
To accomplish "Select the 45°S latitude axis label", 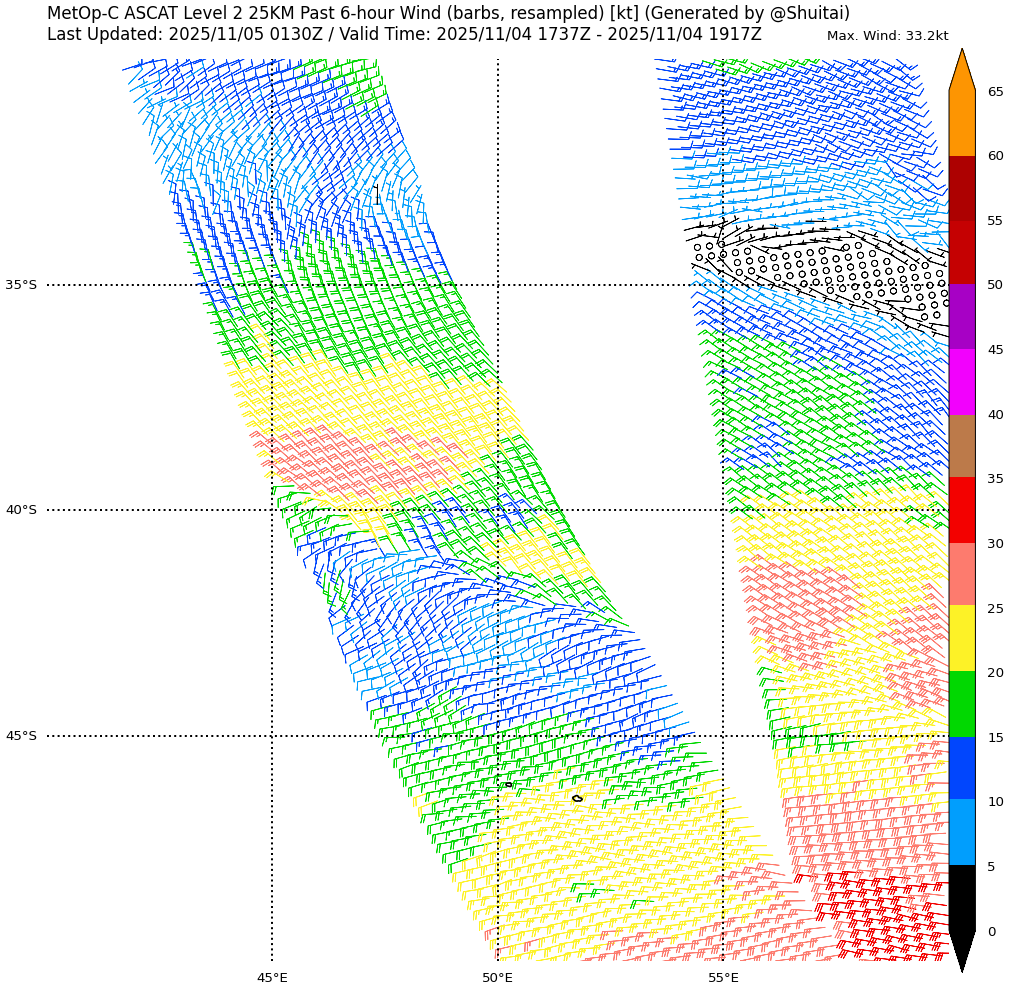I will 21,736.
